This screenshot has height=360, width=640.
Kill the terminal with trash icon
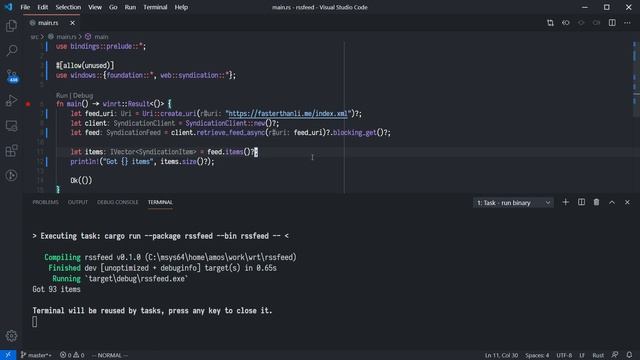[596, 202]
